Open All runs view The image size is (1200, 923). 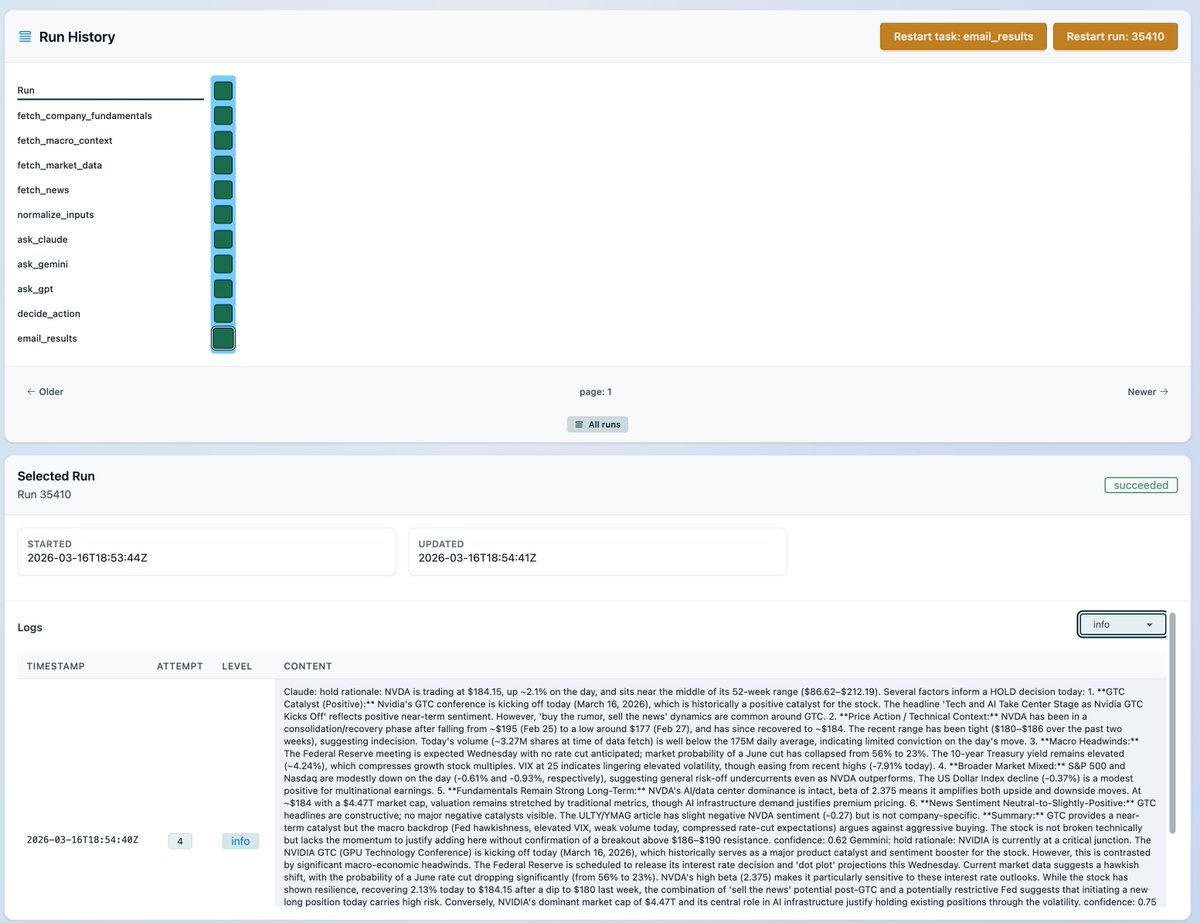pyautogui.click(x=598, y=425)
